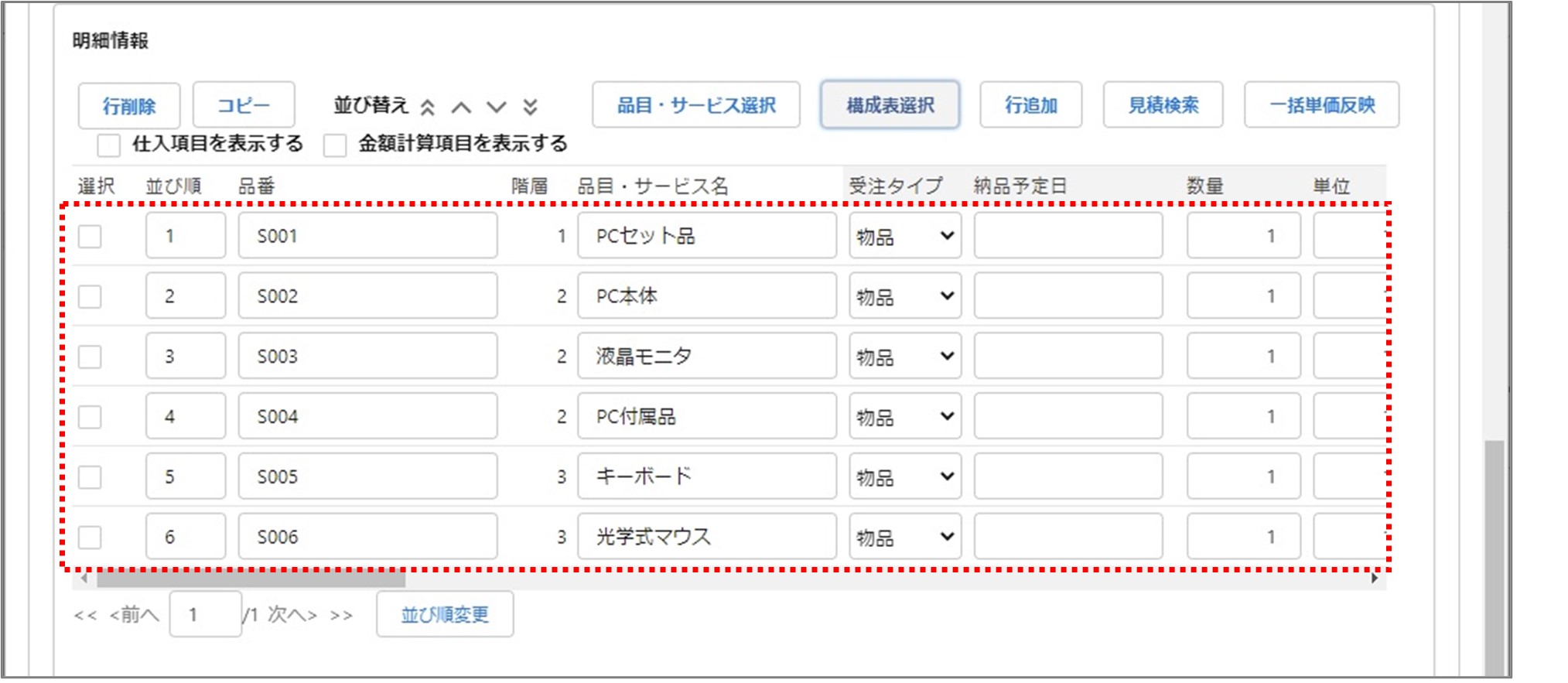1568x683 pixels.
Task: Click item name field PC本体
Action: click(707, 296)
